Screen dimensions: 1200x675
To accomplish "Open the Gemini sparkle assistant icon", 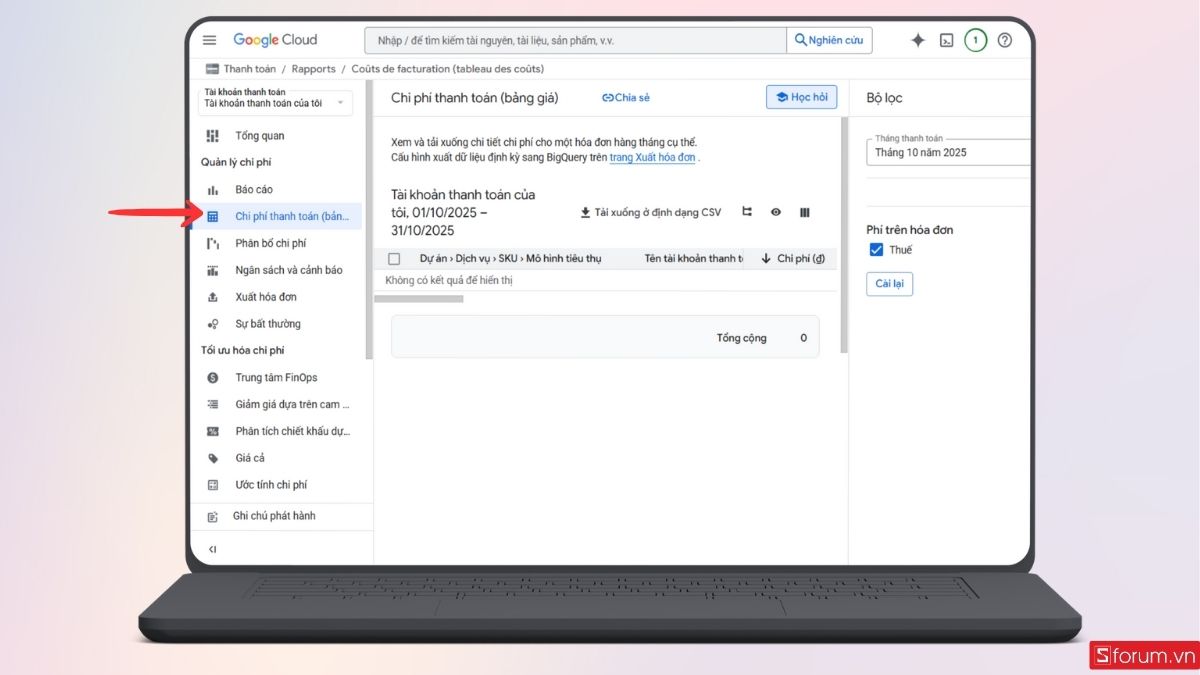I will click(918, 40).
